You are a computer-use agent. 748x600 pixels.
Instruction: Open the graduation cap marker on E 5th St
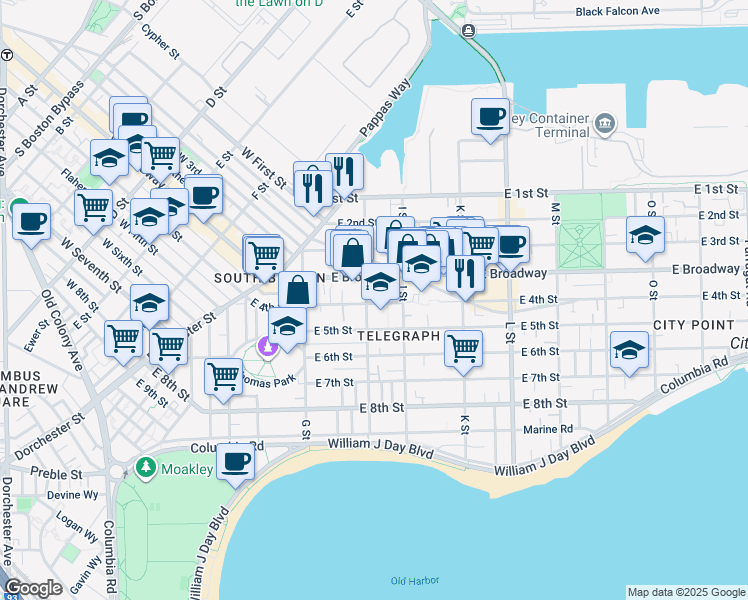287,327
